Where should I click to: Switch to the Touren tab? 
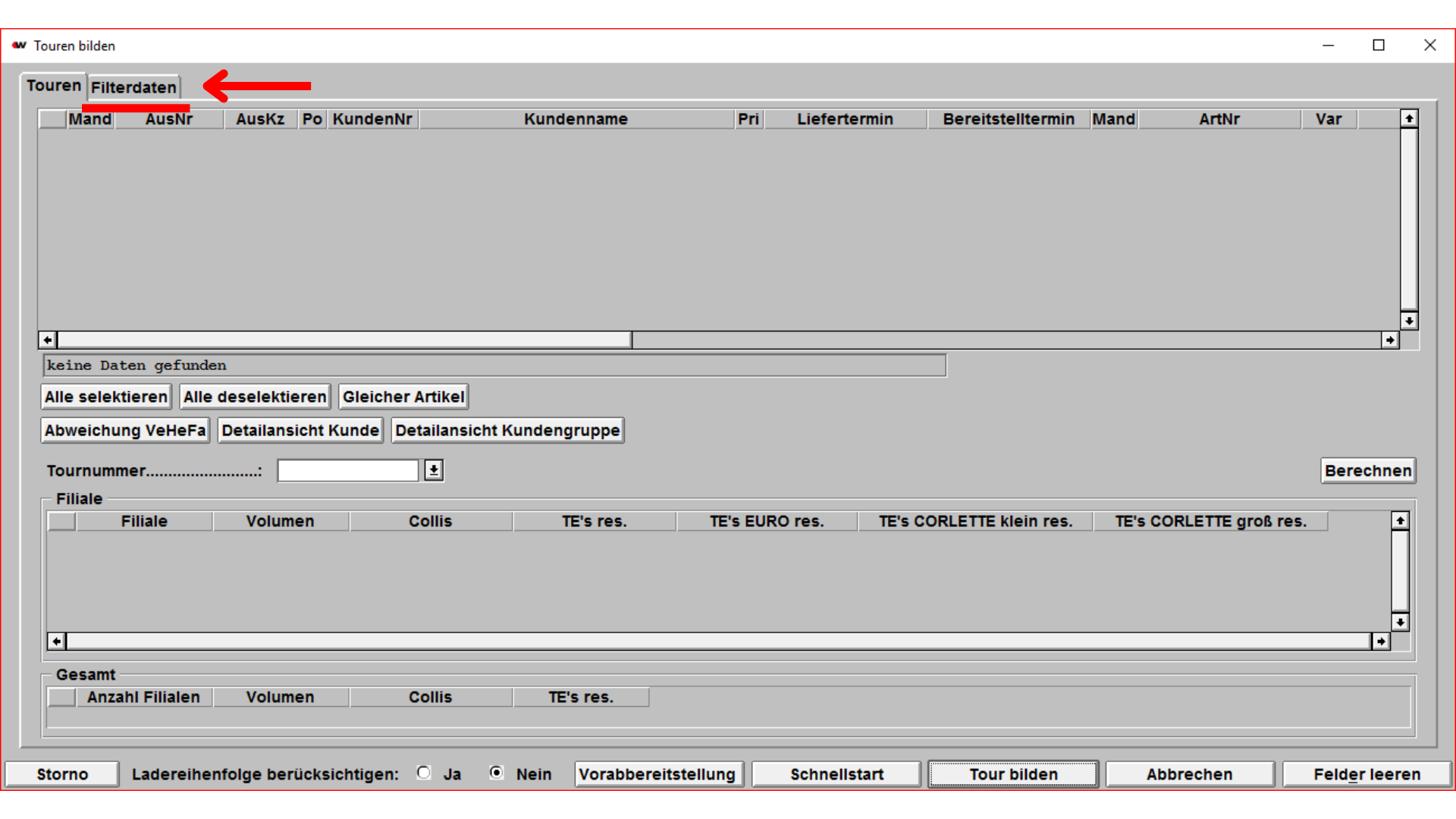[53, 86]
